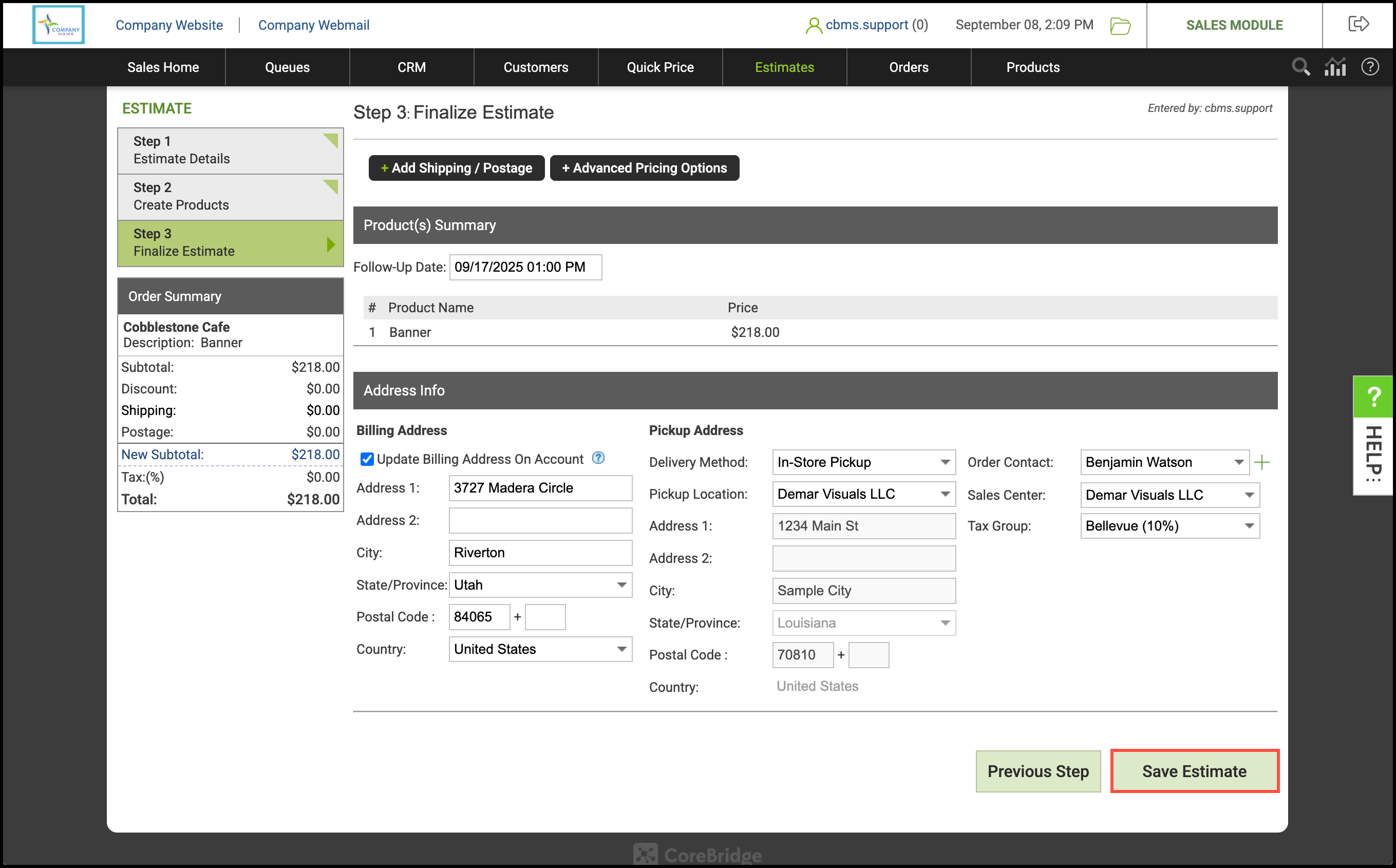
Task: Open the Tax Group dropdown
Action: coord(1169,526)
